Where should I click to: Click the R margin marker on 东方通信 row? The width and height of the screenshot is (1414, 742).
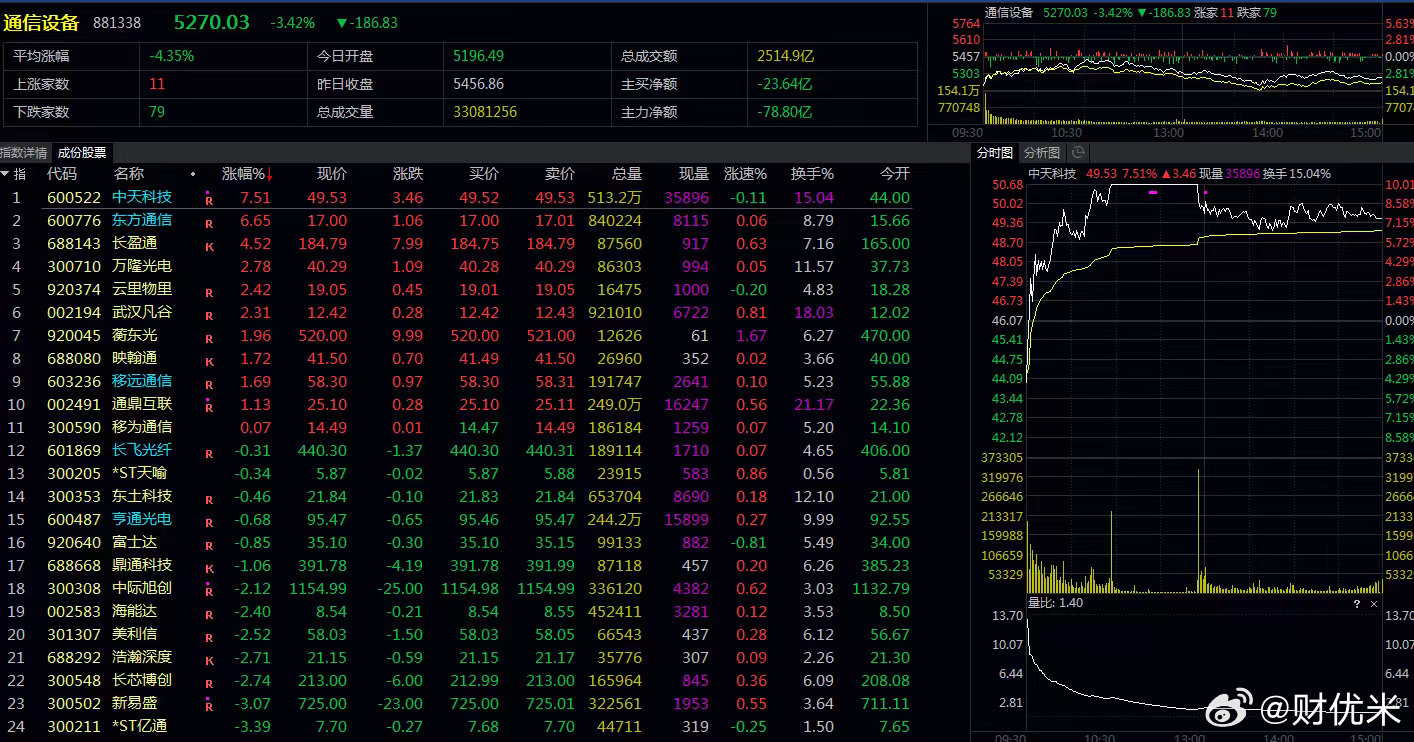209,223
